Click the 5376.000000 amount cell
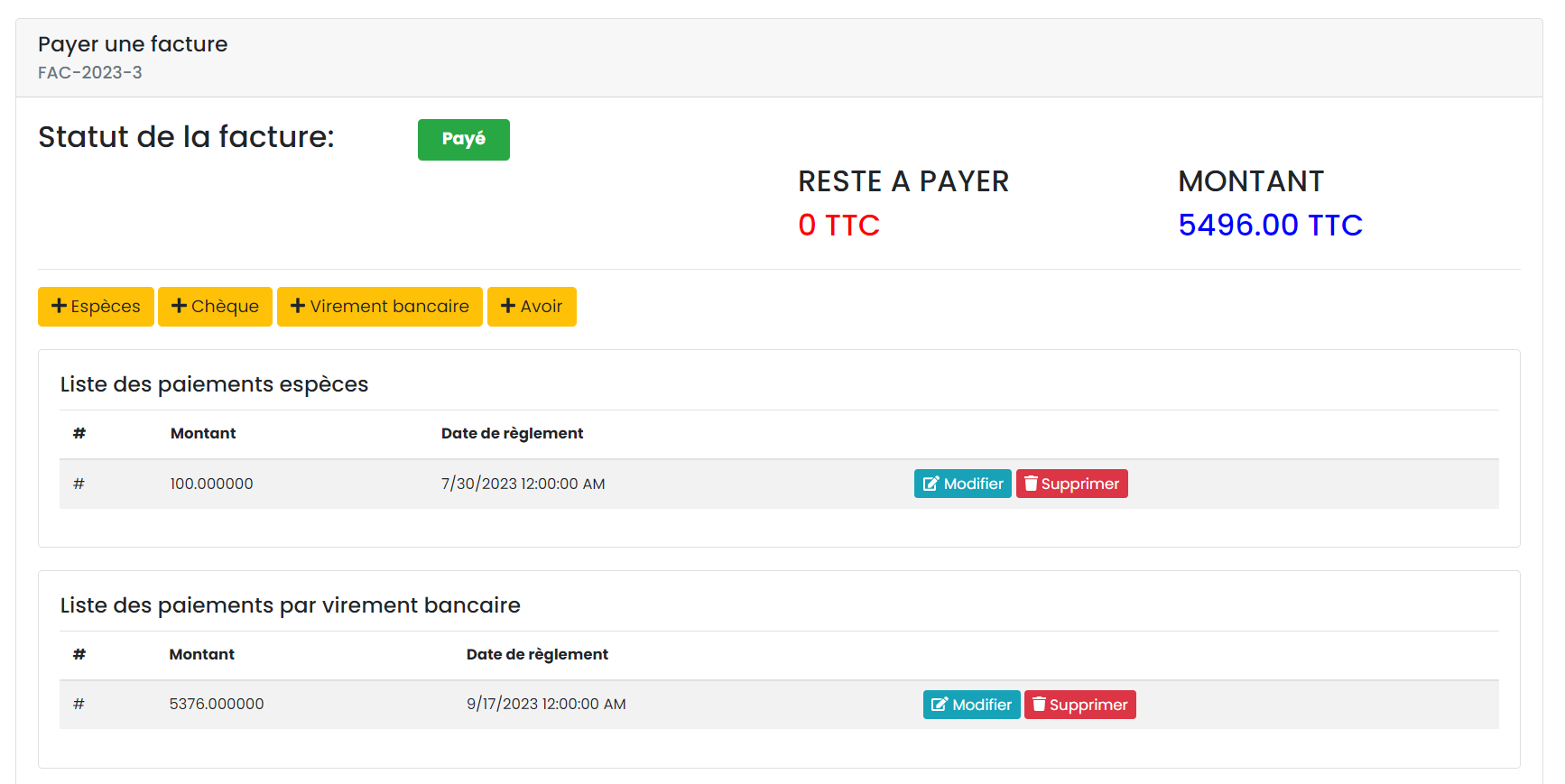The width and height of the screenshot is (1565, 784). [217, 705]
